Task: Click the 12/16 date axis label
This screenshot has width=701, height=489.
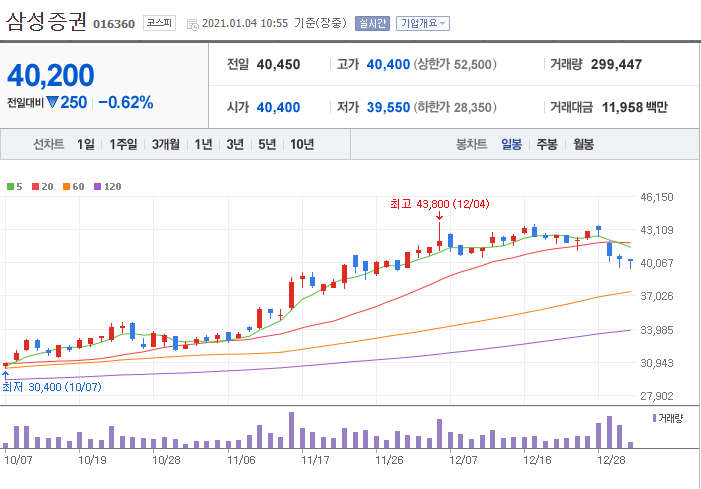Action: pyautogui.click(x=537, y=460)
